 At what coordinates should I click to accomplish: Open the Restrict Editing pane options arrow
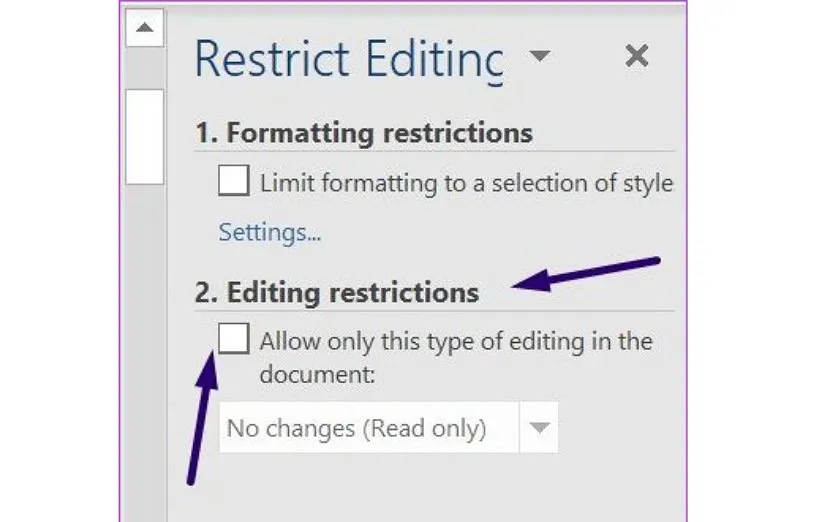(539, 56)
